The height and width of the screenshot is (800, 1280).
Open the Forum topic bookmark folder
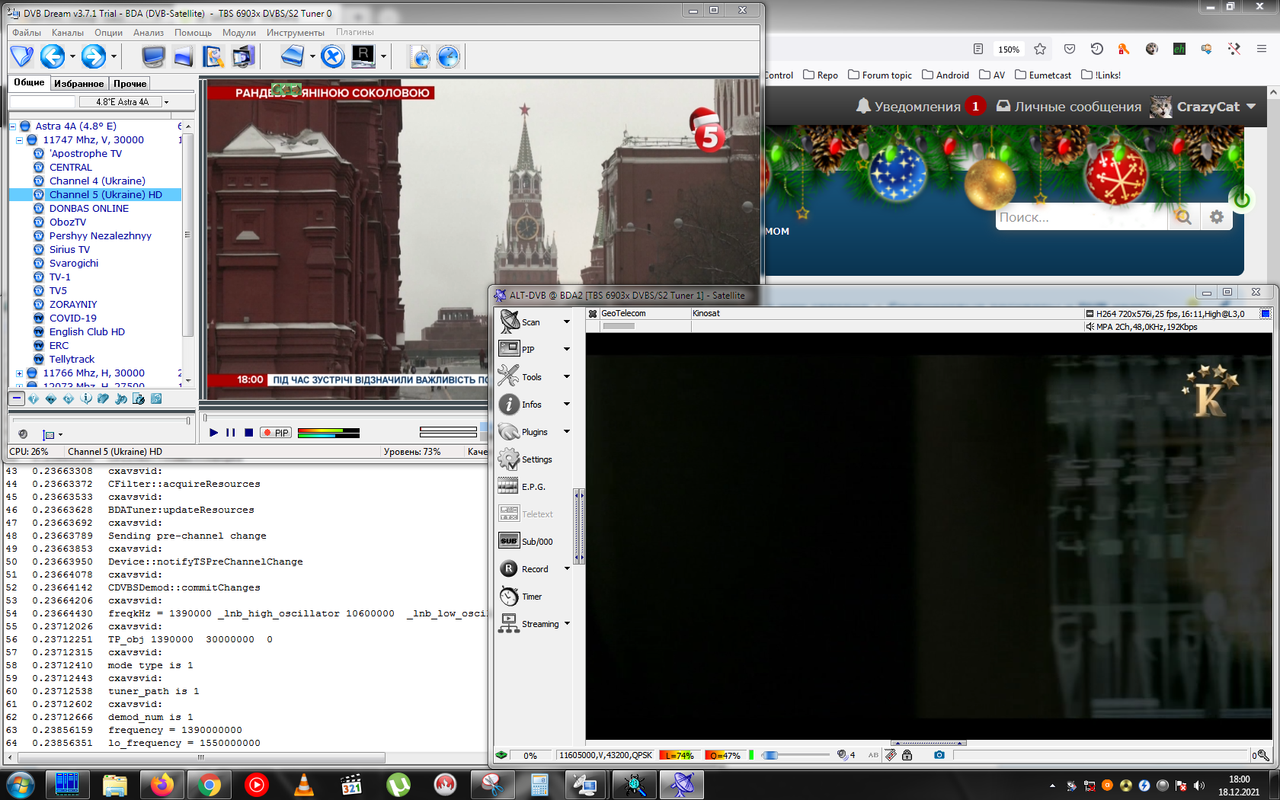[880, 75]
